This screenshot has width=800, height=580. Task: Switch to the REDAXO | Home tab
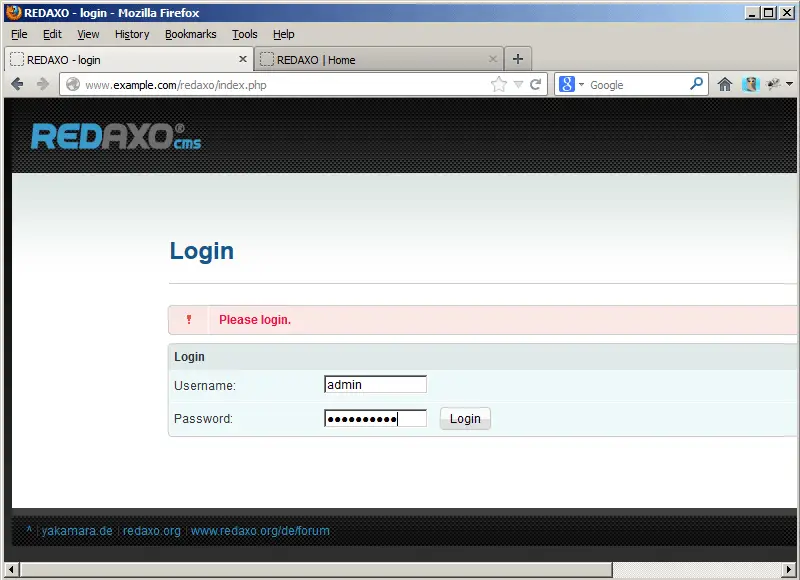379,59
